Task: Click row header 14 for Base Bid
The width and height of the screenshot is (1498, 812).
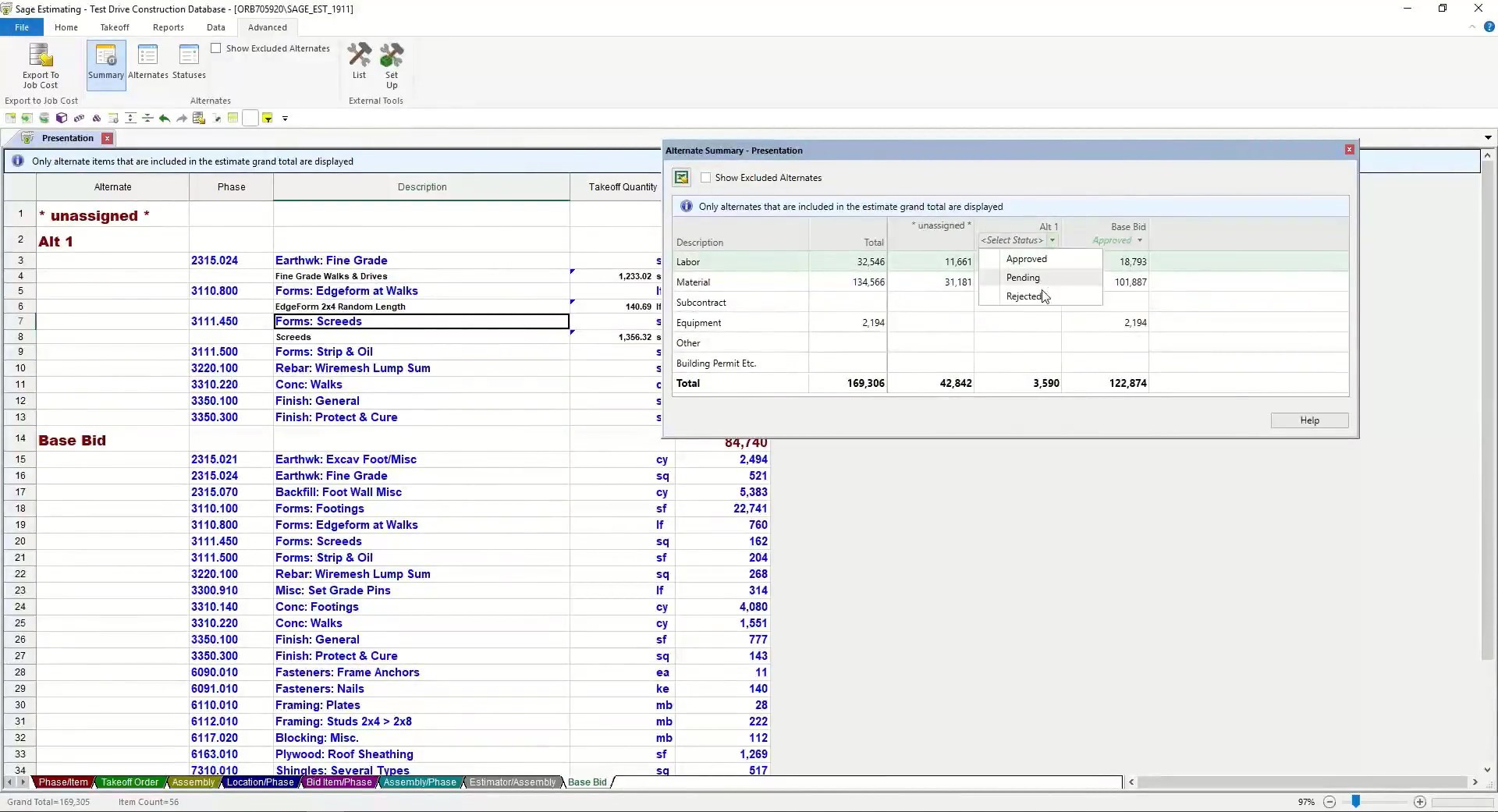Action: [x=20, y=439]
